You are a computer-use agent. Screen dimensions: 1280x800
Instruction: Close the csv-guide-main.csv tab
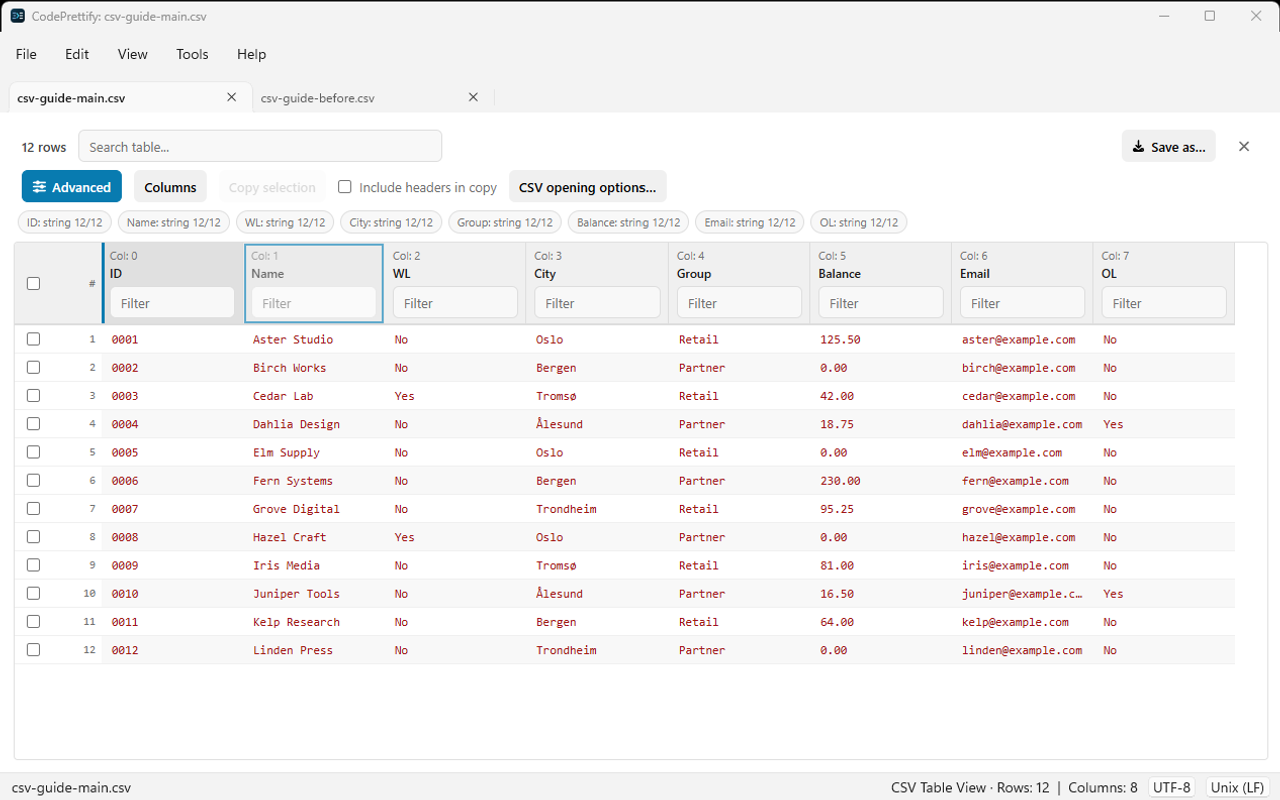tap(232, 97)
